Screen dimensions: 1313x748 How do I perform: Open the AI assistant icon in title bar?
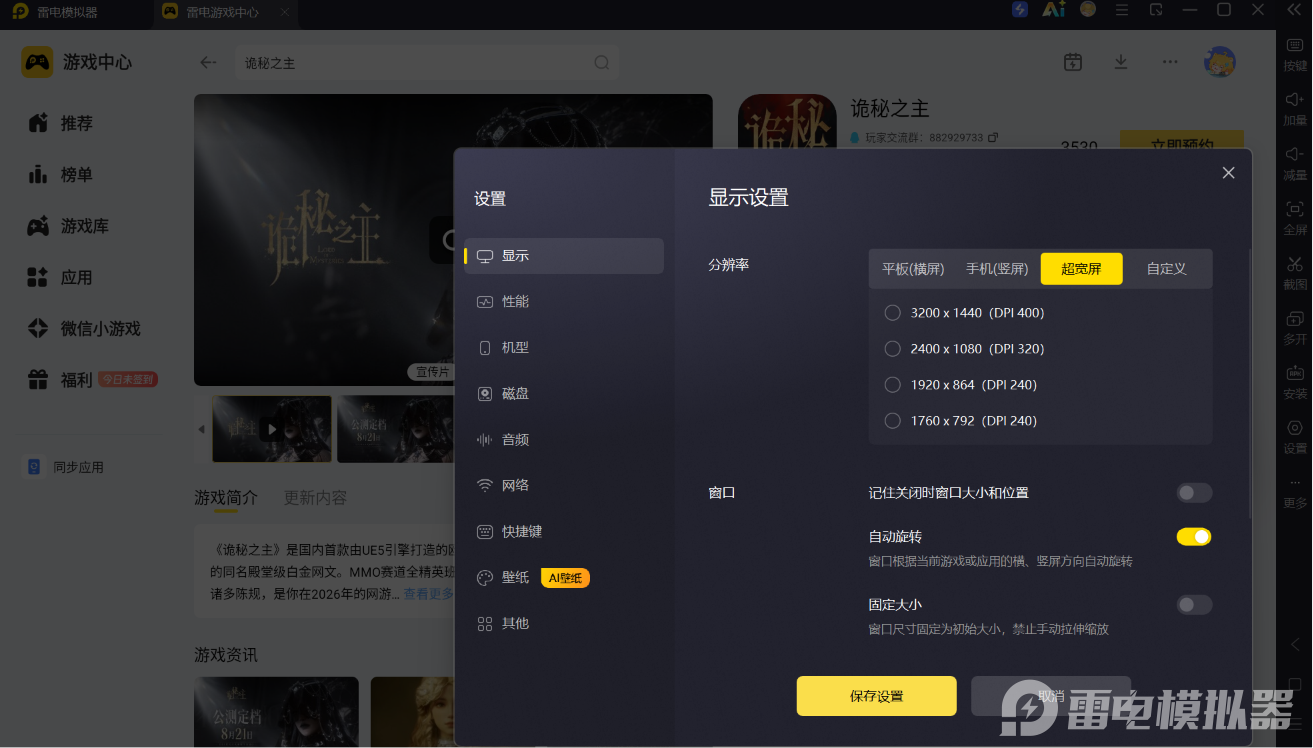pyautogui.click(x=1053, y=10)
